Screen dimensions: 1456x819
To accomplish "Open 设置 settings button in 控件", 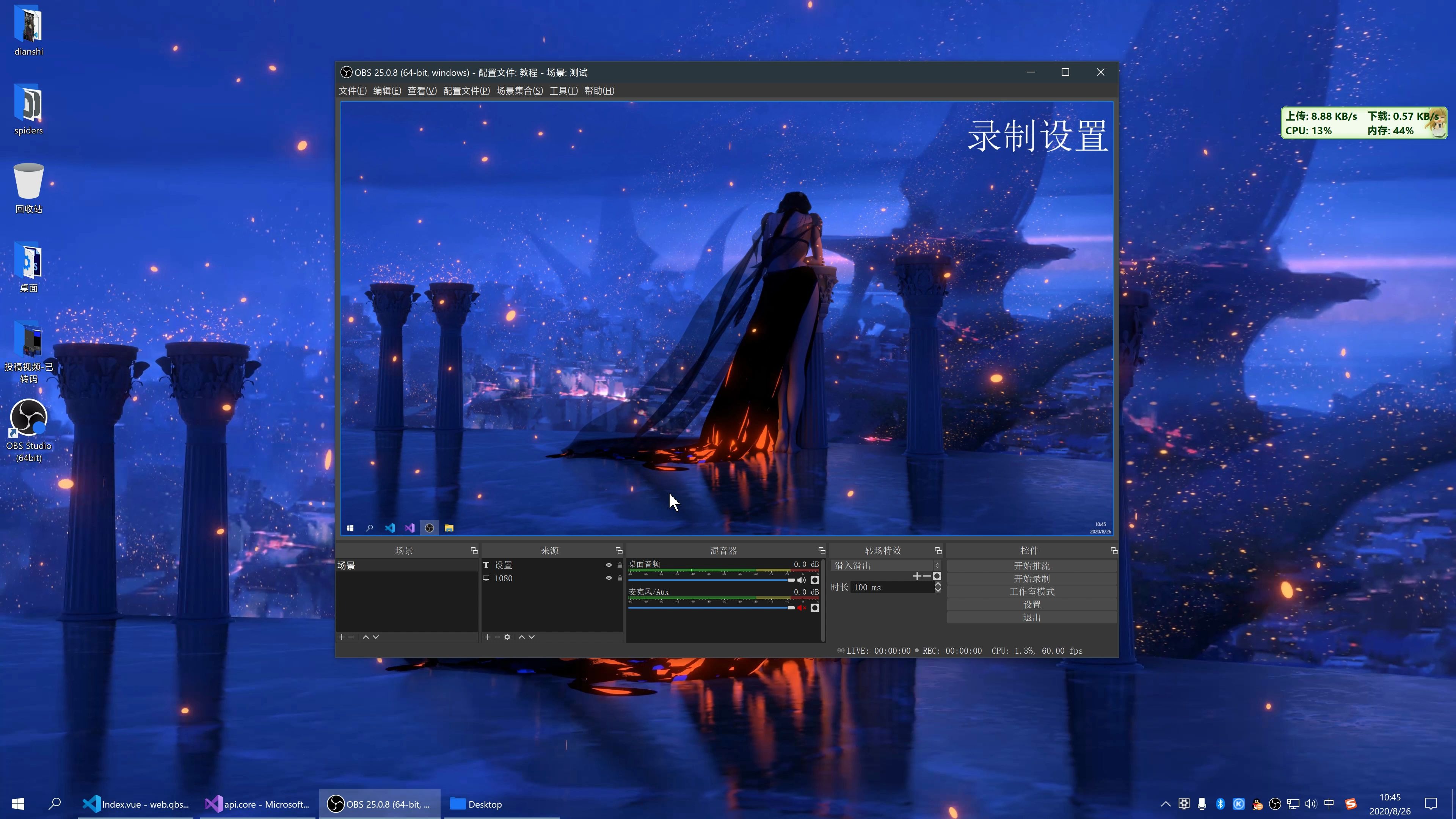I will pyautogui.click(x=1031, y=605).
